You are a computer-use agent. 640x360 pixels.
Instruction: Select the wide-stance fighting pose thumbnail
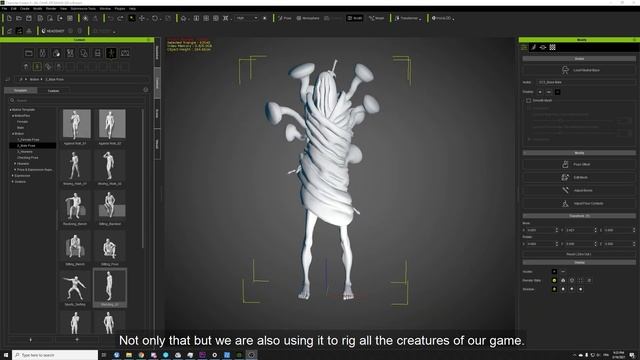pyautogui.click(x=75, y=286)
